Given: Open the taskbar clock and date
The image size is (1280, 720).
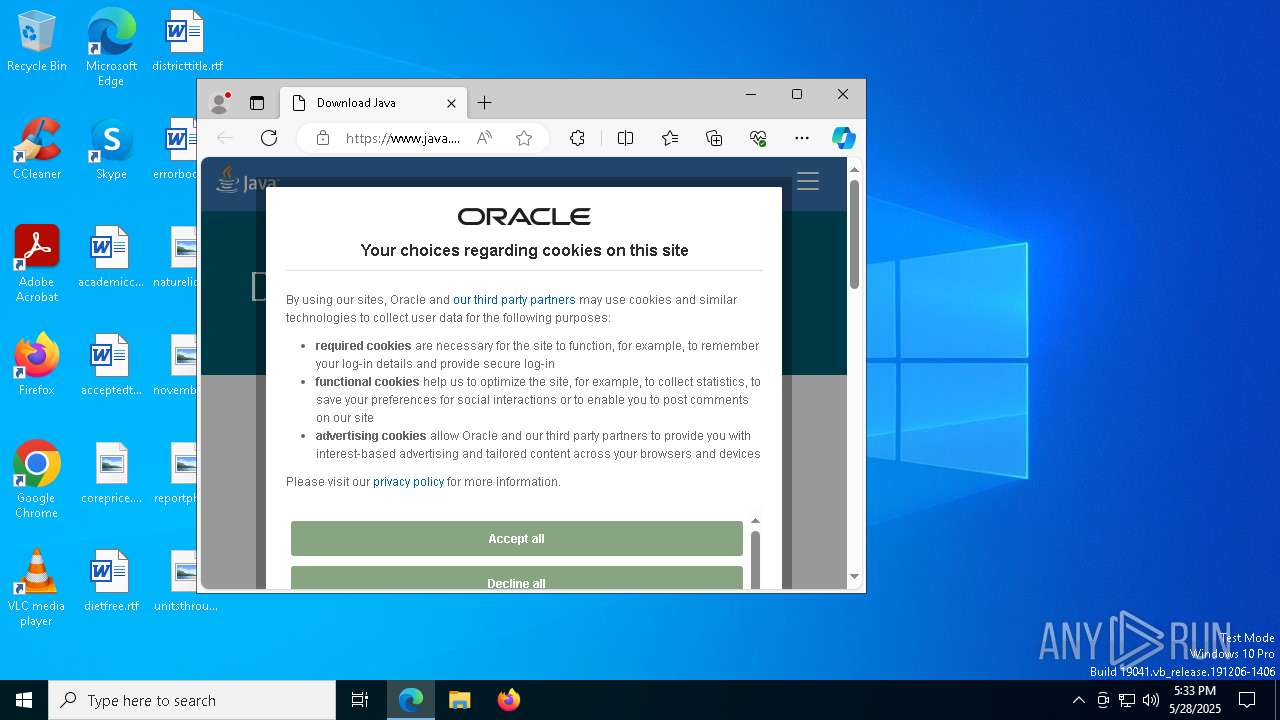Looking at the screenshot, I should tap(1195, 700).
